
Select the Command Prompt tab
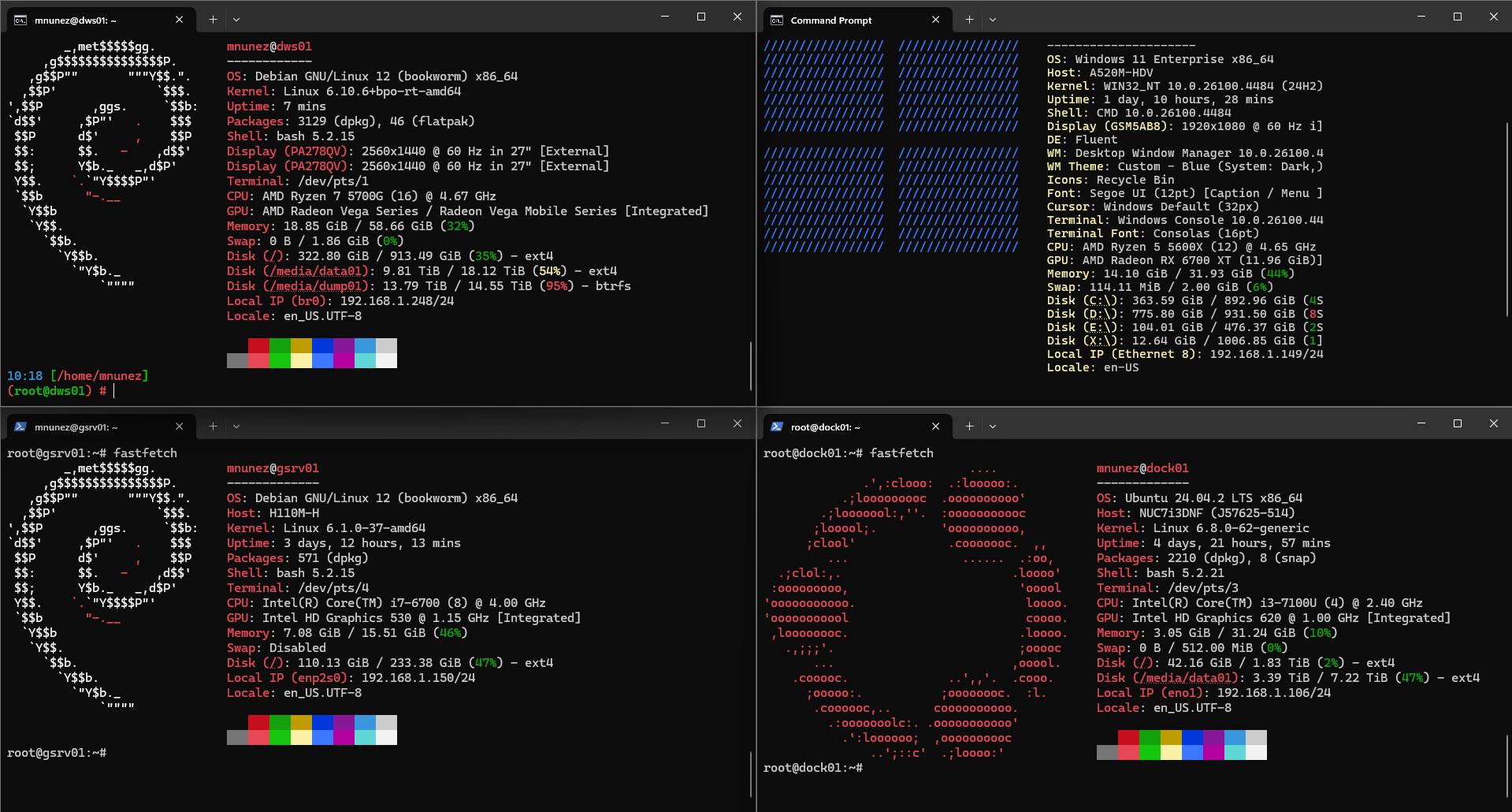click(856, 20)
